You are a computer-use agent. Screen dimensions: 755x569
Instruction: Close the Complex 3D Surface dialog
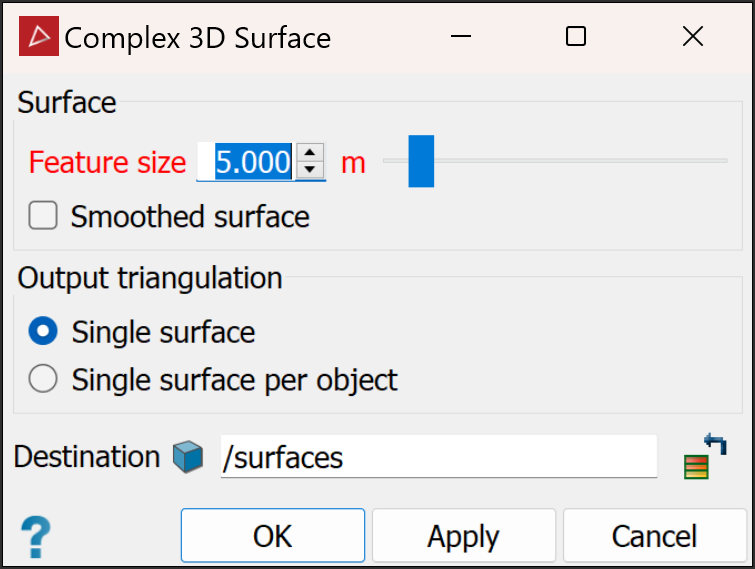[692, 37]
